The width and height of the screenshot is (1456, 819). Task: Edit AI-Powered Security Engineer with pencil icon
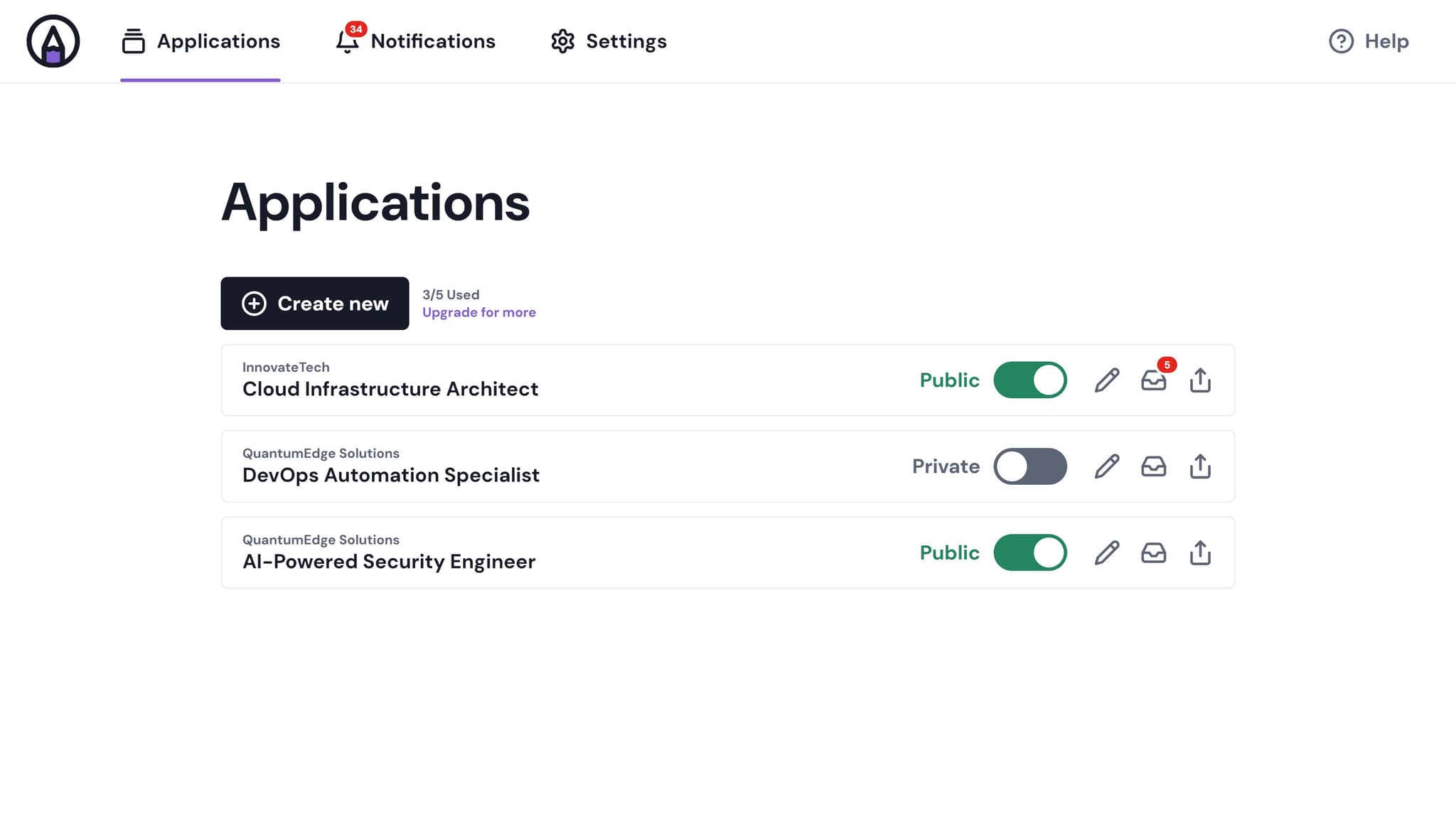pos(1107,553)
